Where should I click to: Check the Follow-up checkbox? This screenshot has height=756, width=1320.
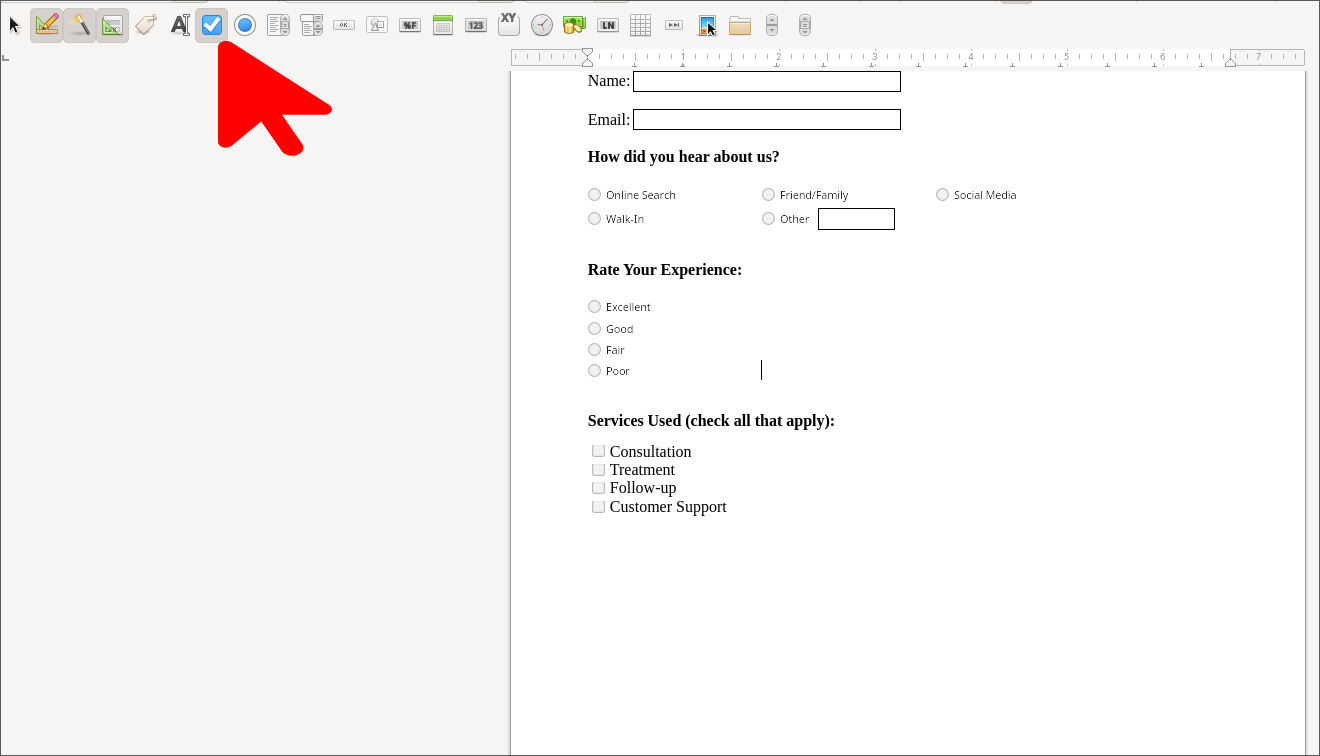599,488
